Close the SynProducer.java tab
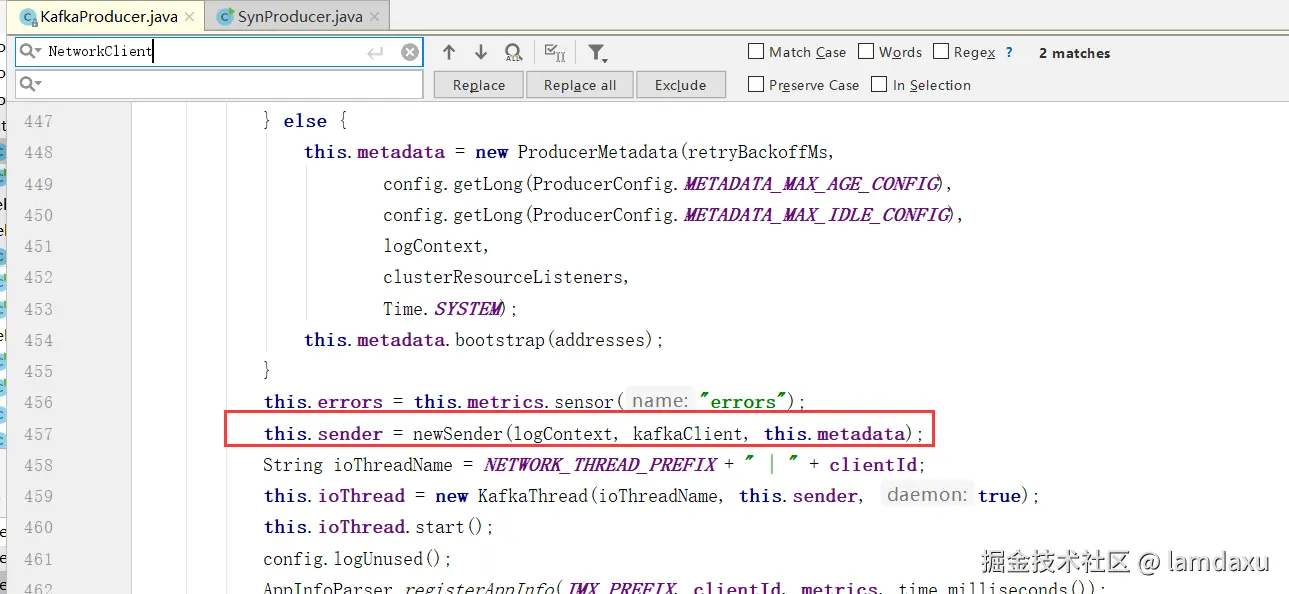Screen dimensions: 1289x594 tap(373, 17)
